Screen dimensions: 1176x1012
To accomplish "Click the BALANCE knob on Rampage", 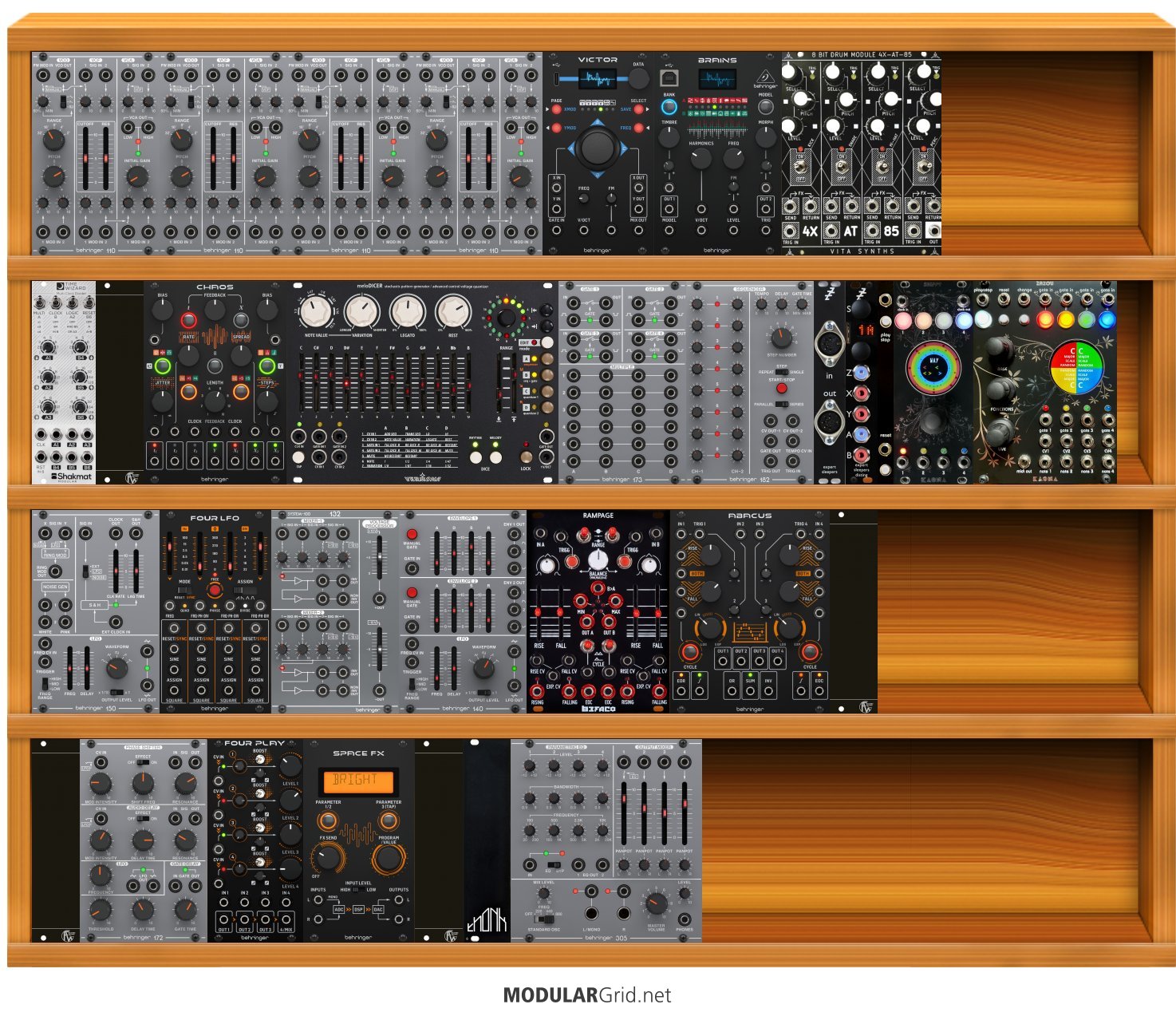I will 598,559.
